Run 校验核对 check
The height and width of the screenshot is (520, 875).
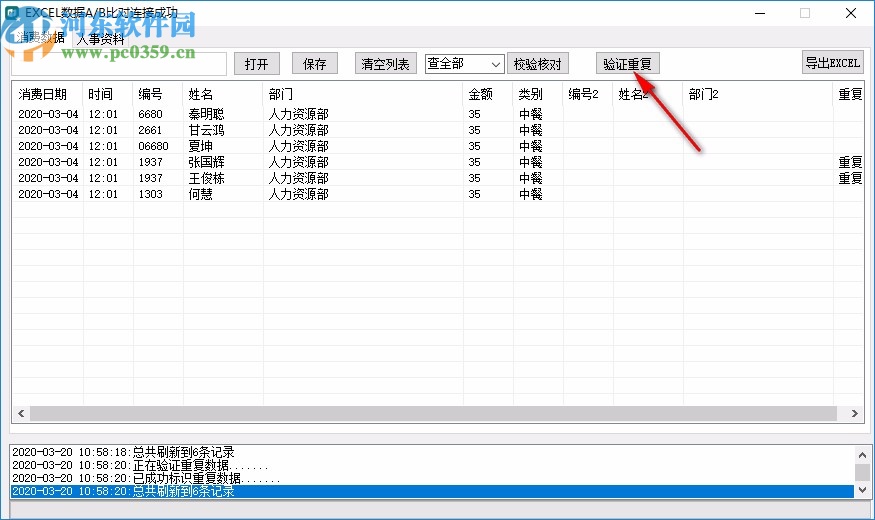click(538, 64)
